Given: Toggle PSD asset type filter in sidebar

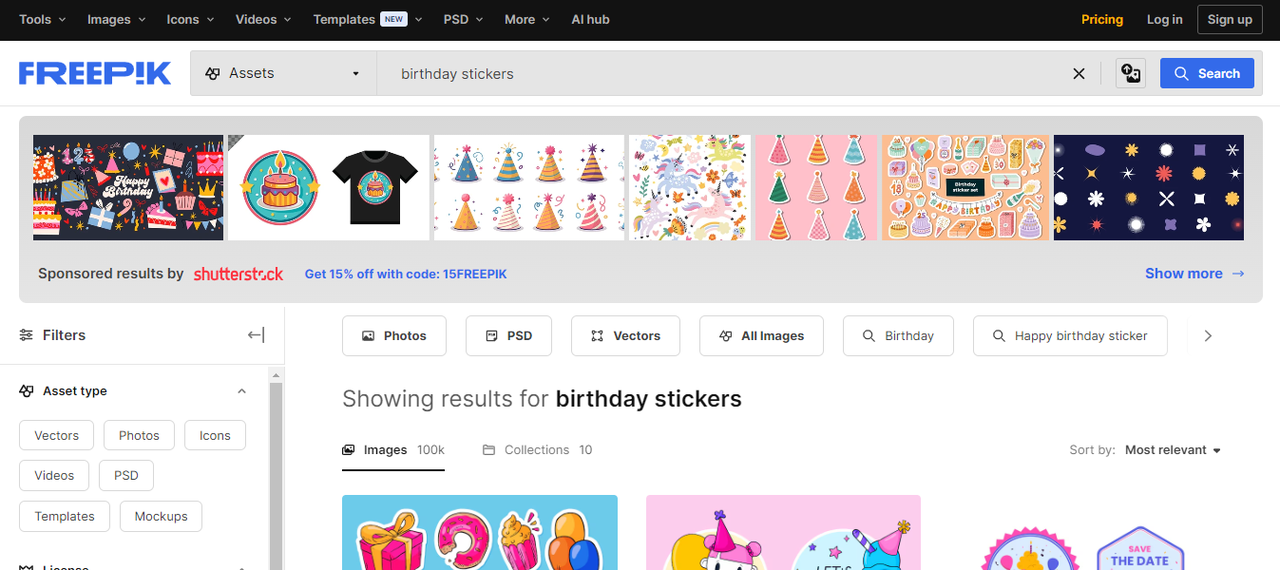Looking at the screenshot, I should pyautogui.click(x=126, y=476).
